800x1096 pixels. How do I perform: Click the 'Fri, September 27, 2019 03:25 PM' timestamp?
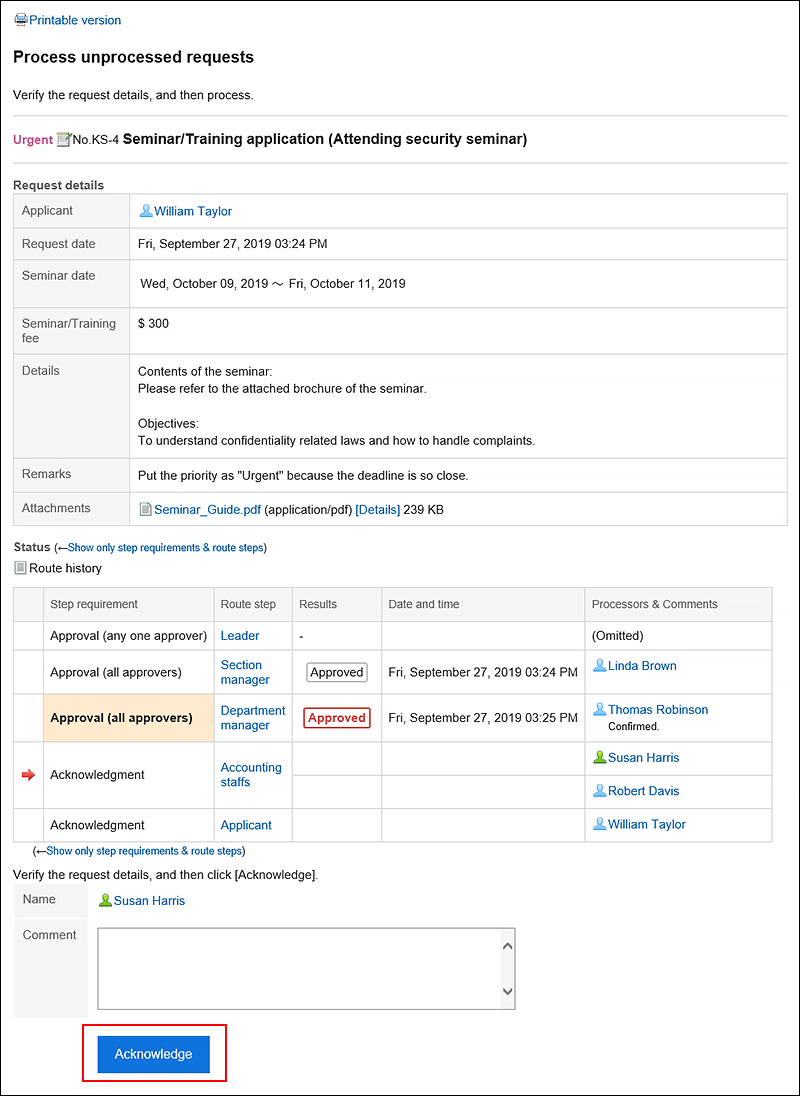483,718
